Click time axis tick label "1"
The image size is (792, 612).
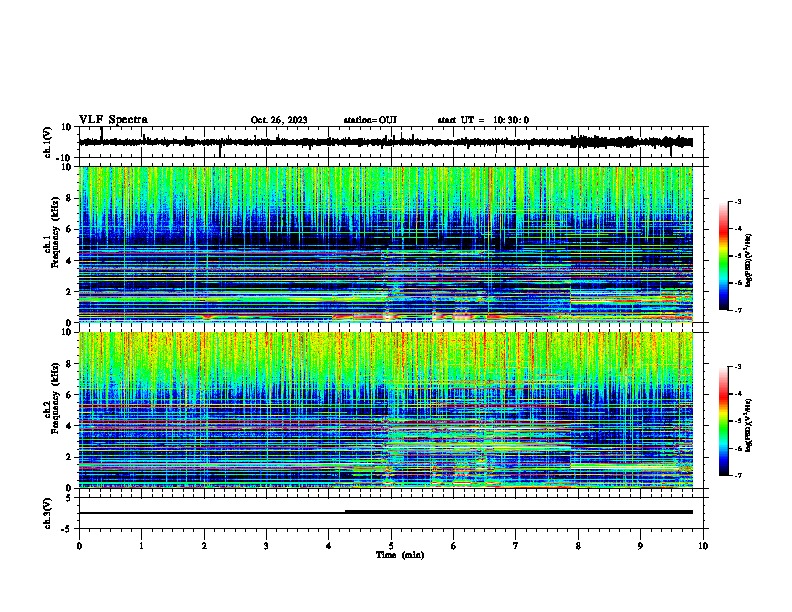coord(141,546)
